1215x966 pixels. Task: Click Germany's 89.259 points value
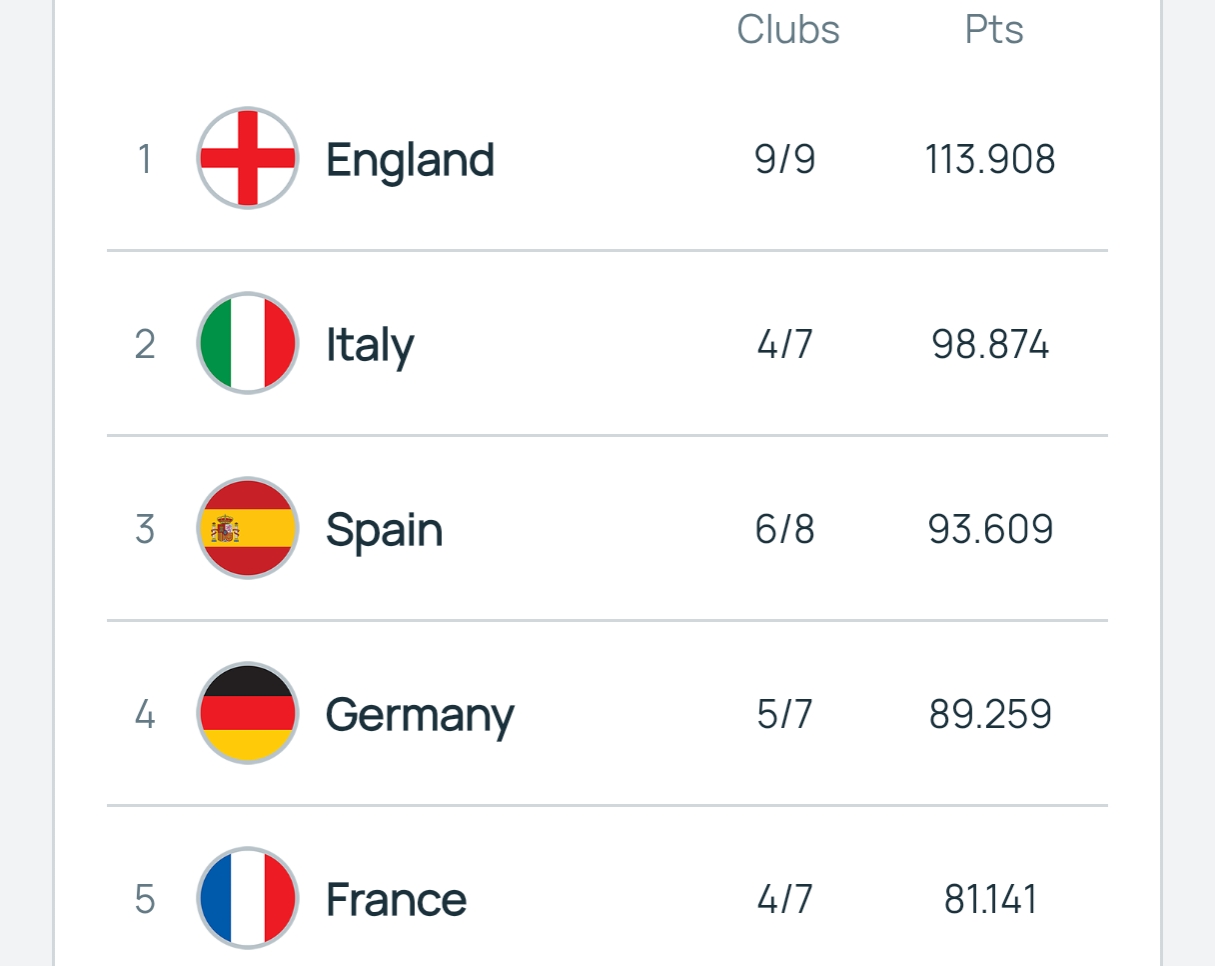pos(990,715)
